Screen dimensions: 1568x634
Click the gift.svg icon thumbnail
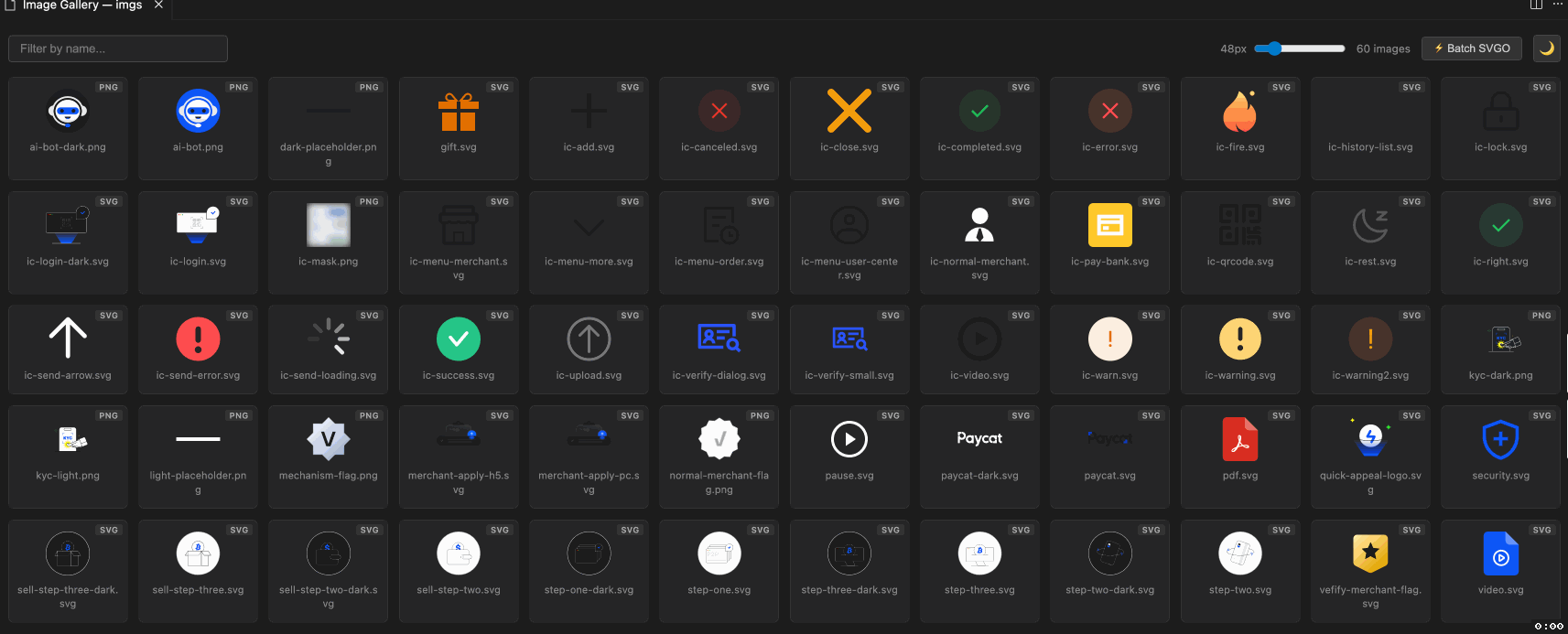(x=459, y=113)
